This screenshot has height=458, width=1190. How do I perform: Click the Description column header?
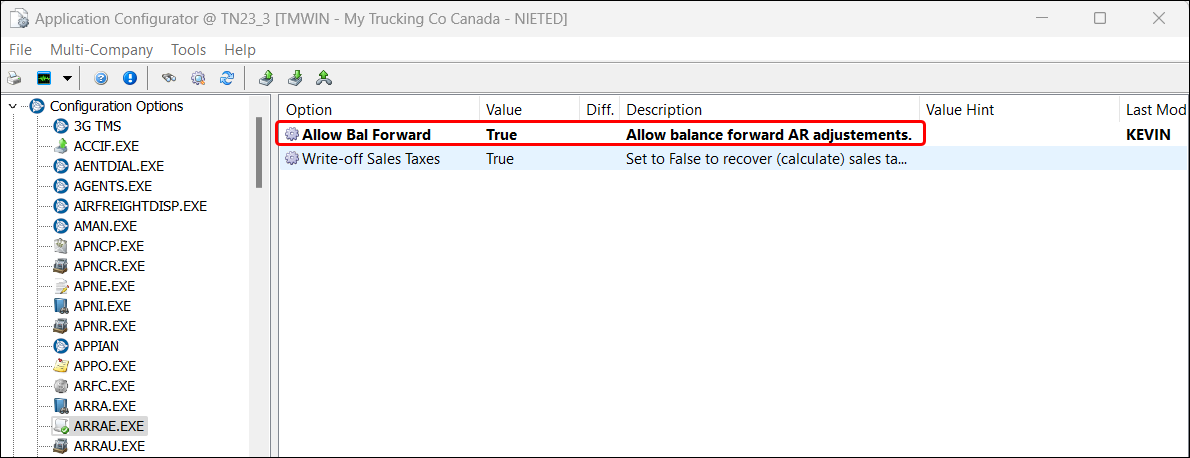click(x=664, y=110)
